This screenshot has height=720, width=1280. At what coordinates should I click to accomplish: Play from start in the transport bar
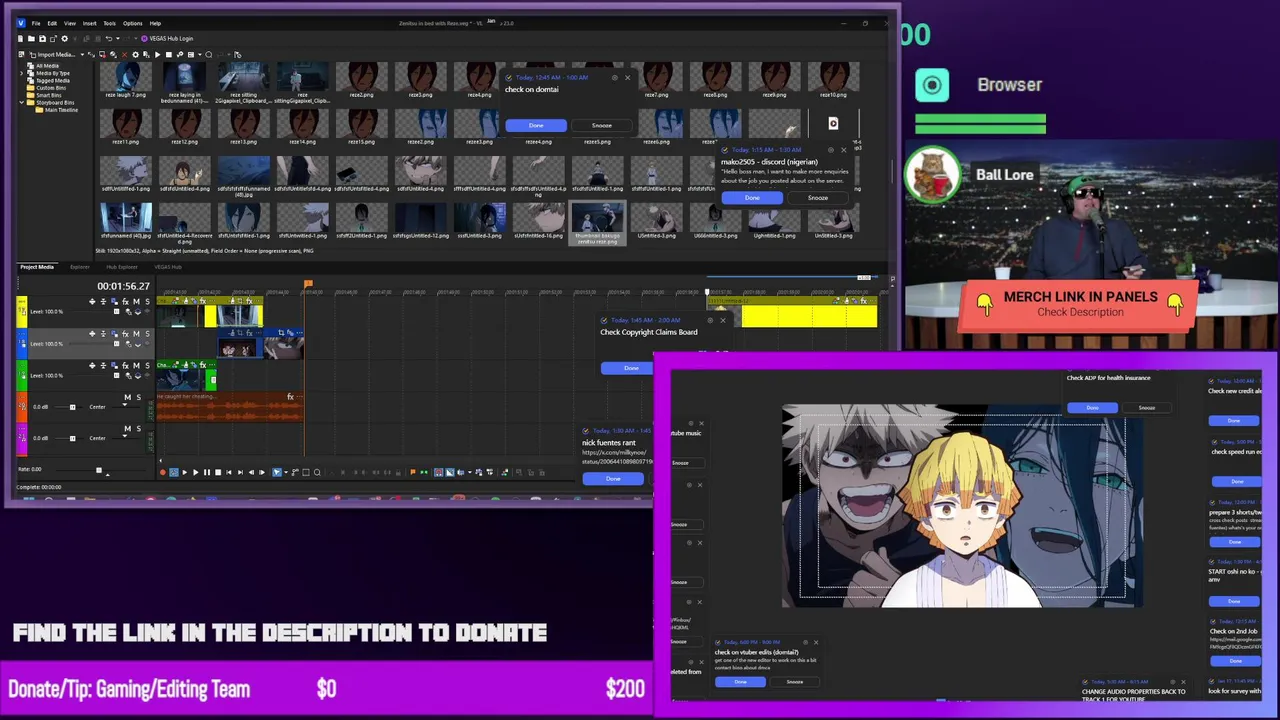(185, 472)
